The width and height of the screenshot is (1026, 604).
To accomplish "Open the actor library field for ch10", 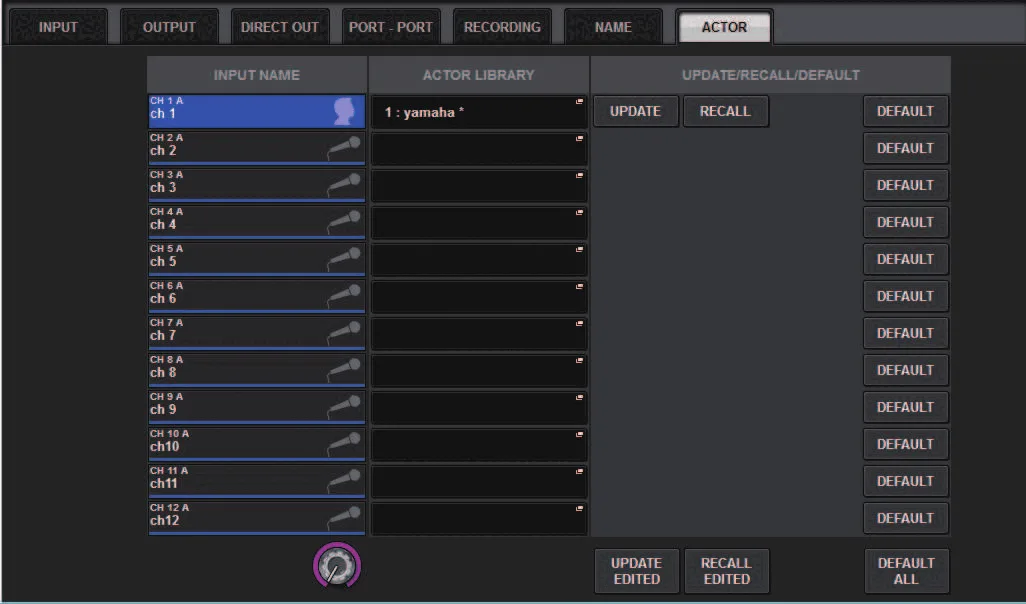I will coord(479,444).
